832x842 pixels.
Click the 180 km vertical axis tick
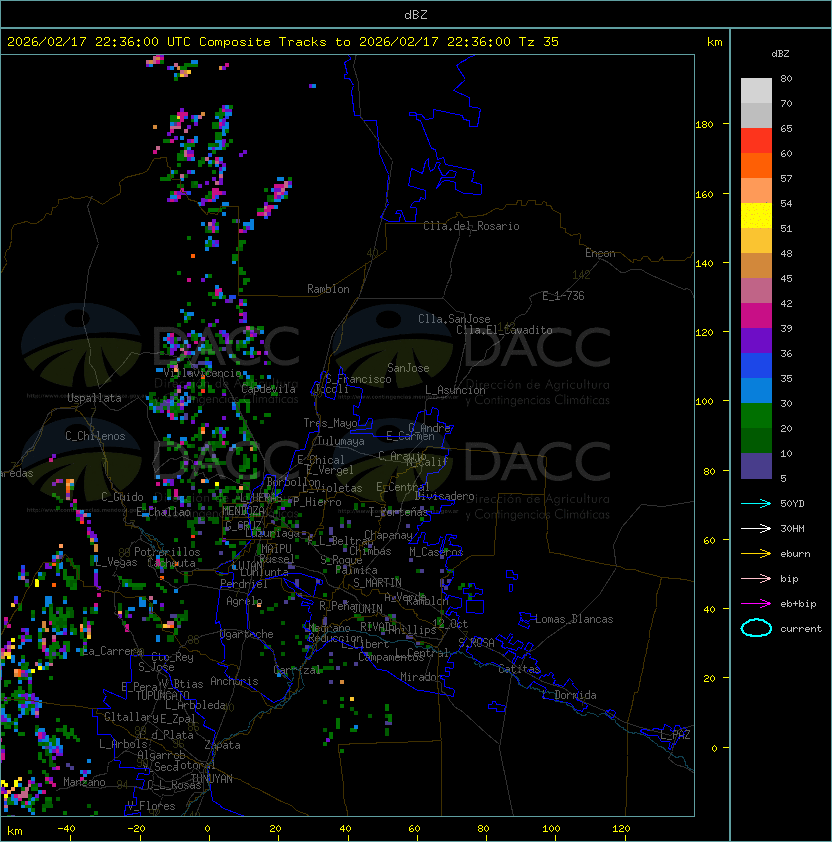coord(704,125)
